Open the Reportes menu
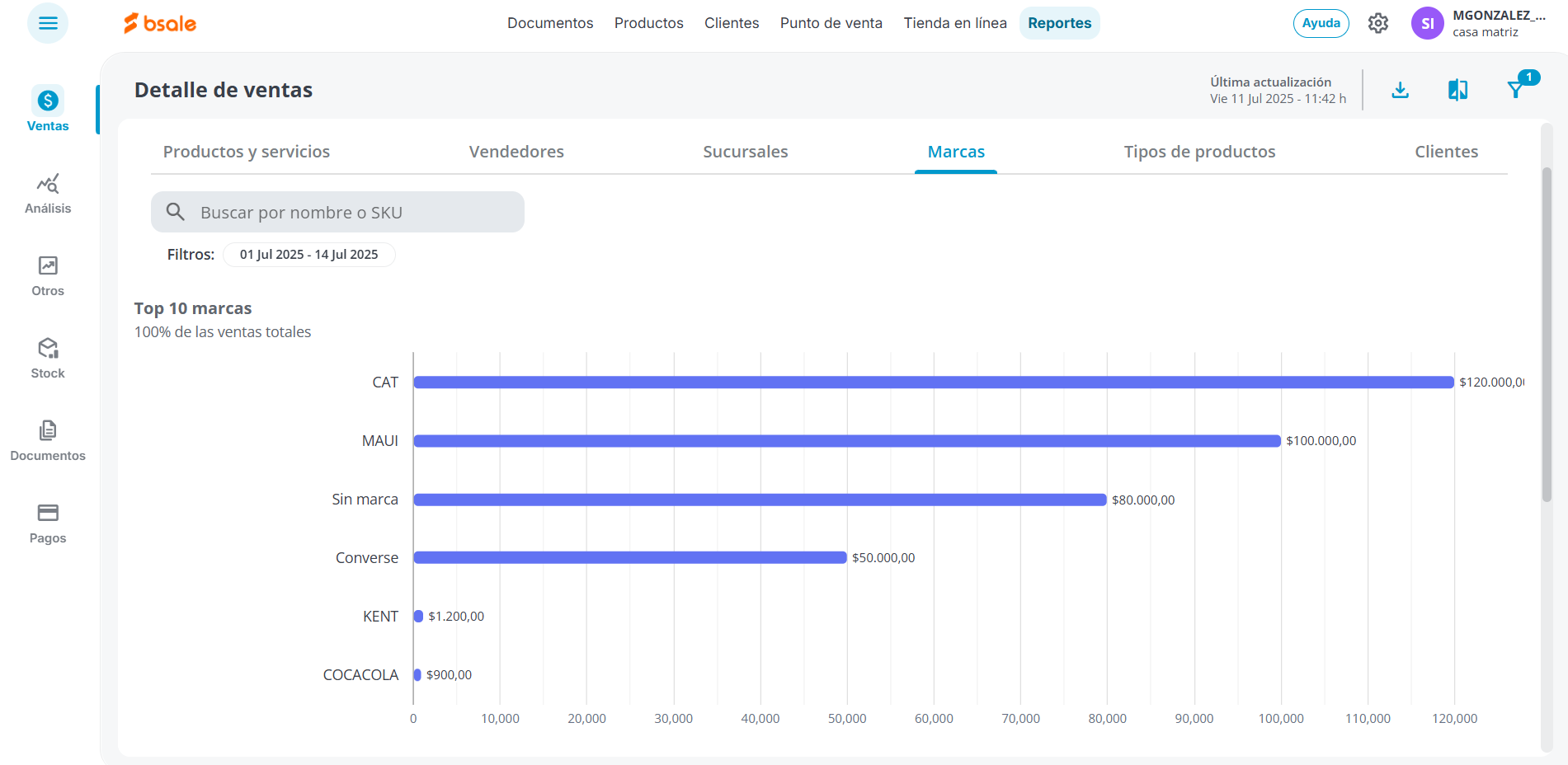 click(x=1060, y=23)
